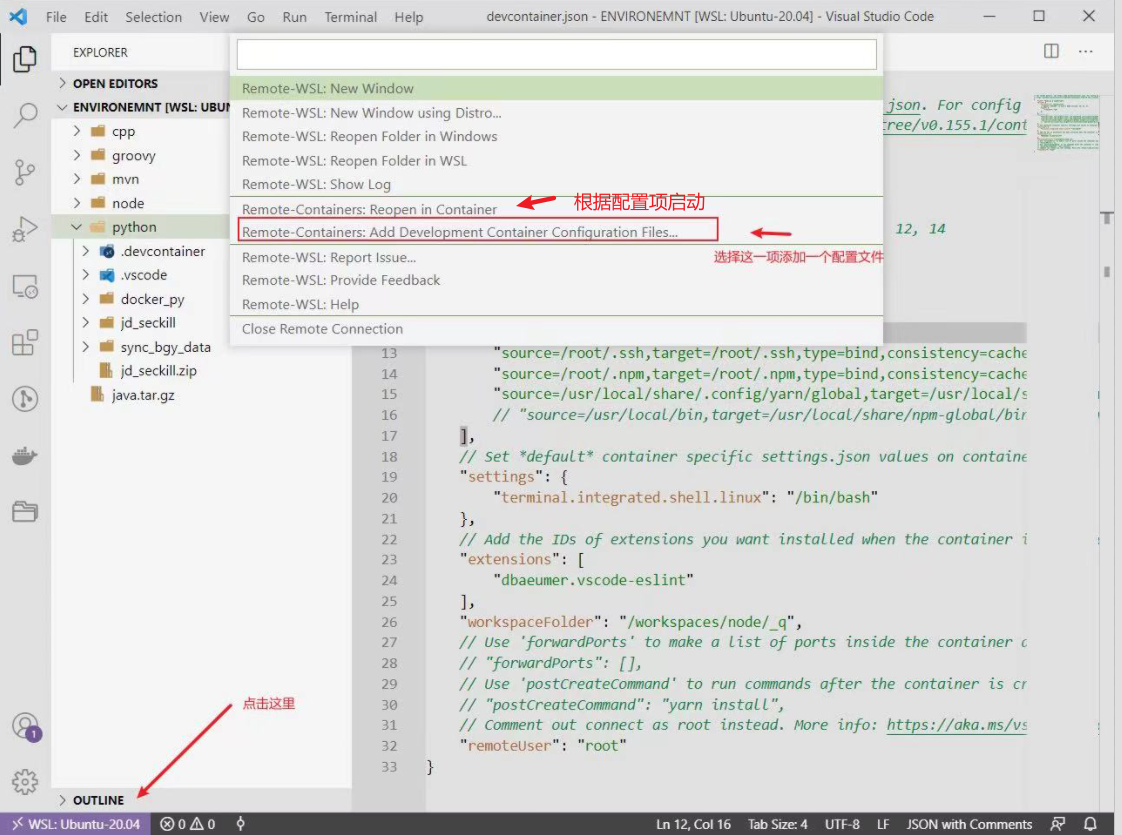Change file encoding via UTF-8

click(842, 824)
